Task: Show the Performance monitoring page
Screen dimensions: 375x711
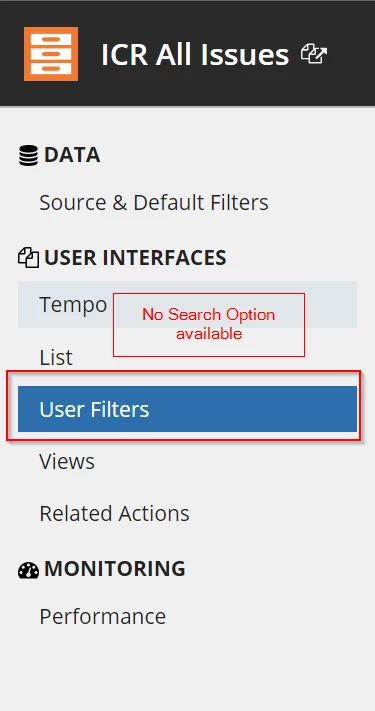Action: (x=102, y=616)
